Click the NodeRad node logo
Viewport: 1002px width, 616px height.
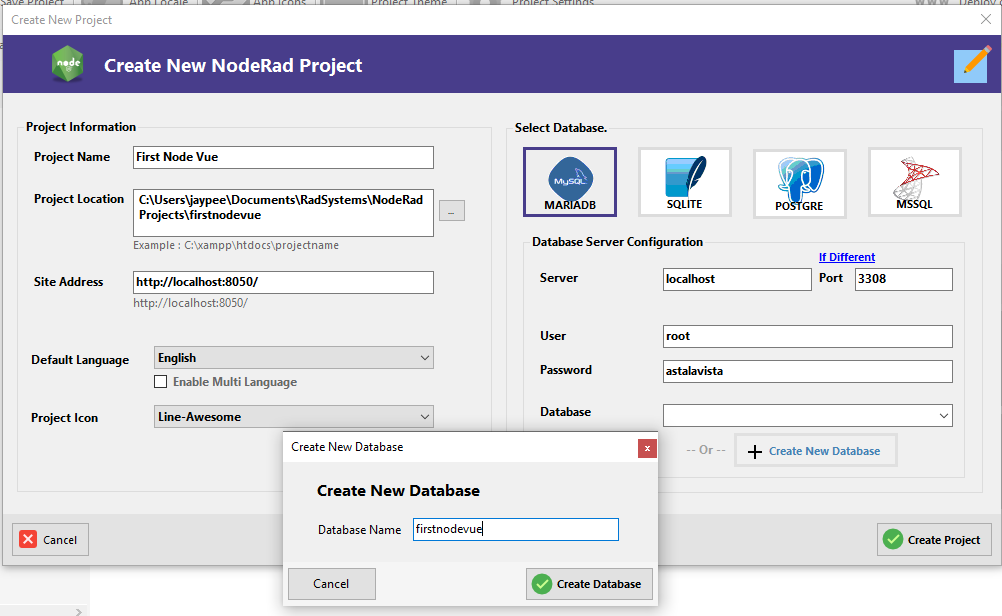[67, 64]
